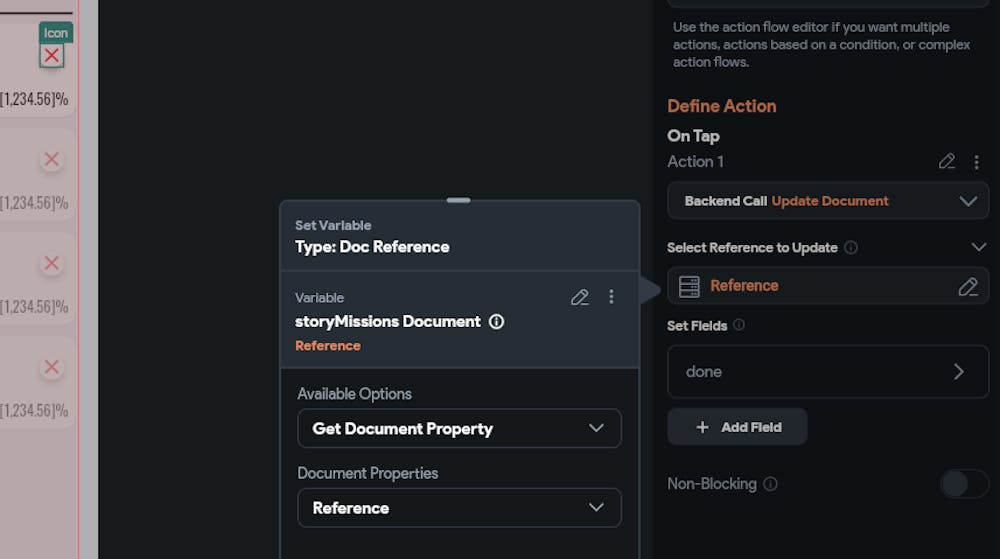This screenshot has width=1000, height=559.
Task: Click the info icon next to storyMissions Document
Action: [496, 322]
